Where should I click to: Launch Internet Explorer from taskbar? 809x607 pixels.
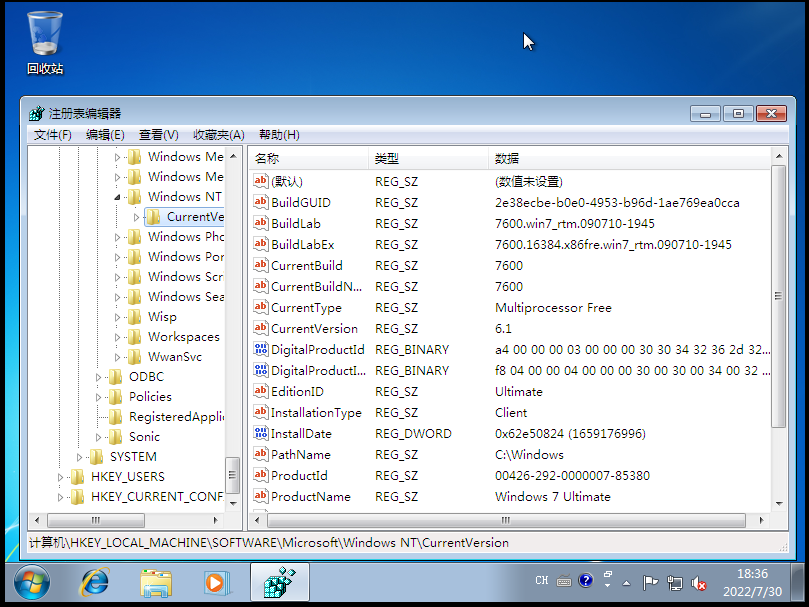tap(94, 583)
